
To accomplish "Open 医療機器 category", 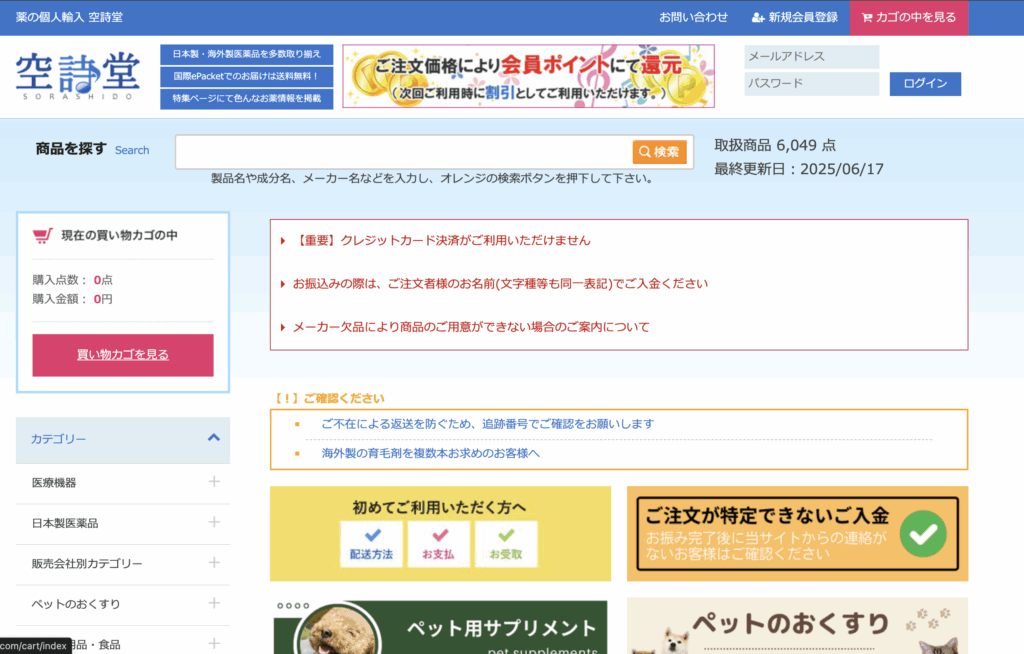I will [x=54, y=483].
